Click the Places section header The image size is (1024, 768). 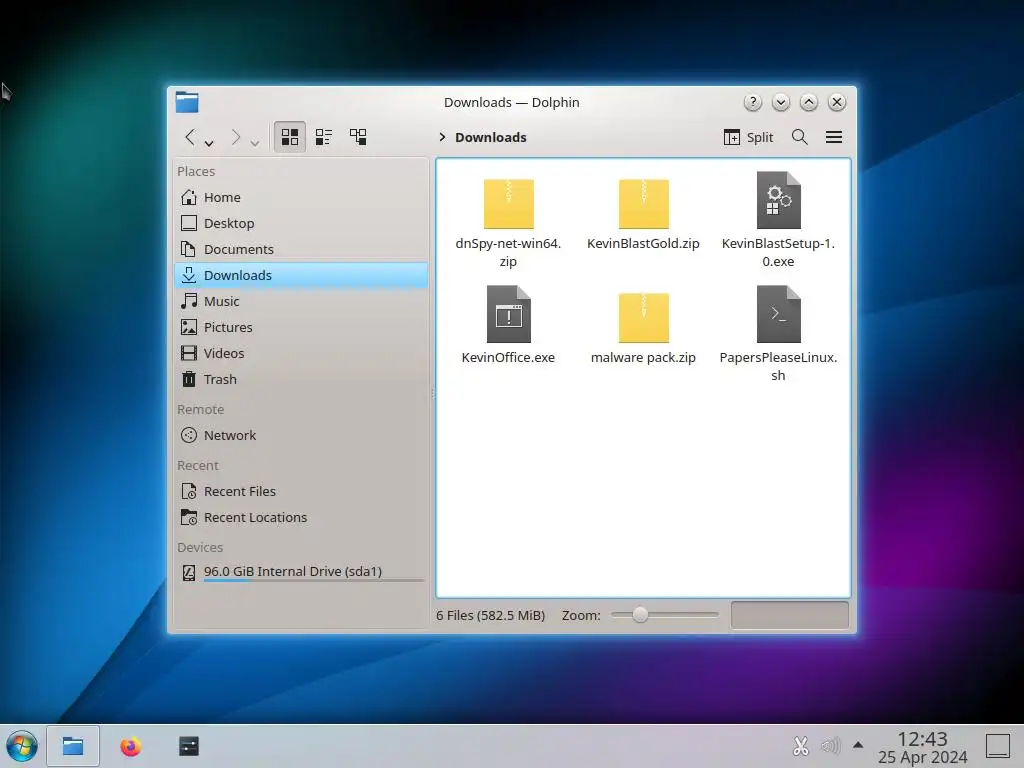pyautogui.click(x=196, y=172)
